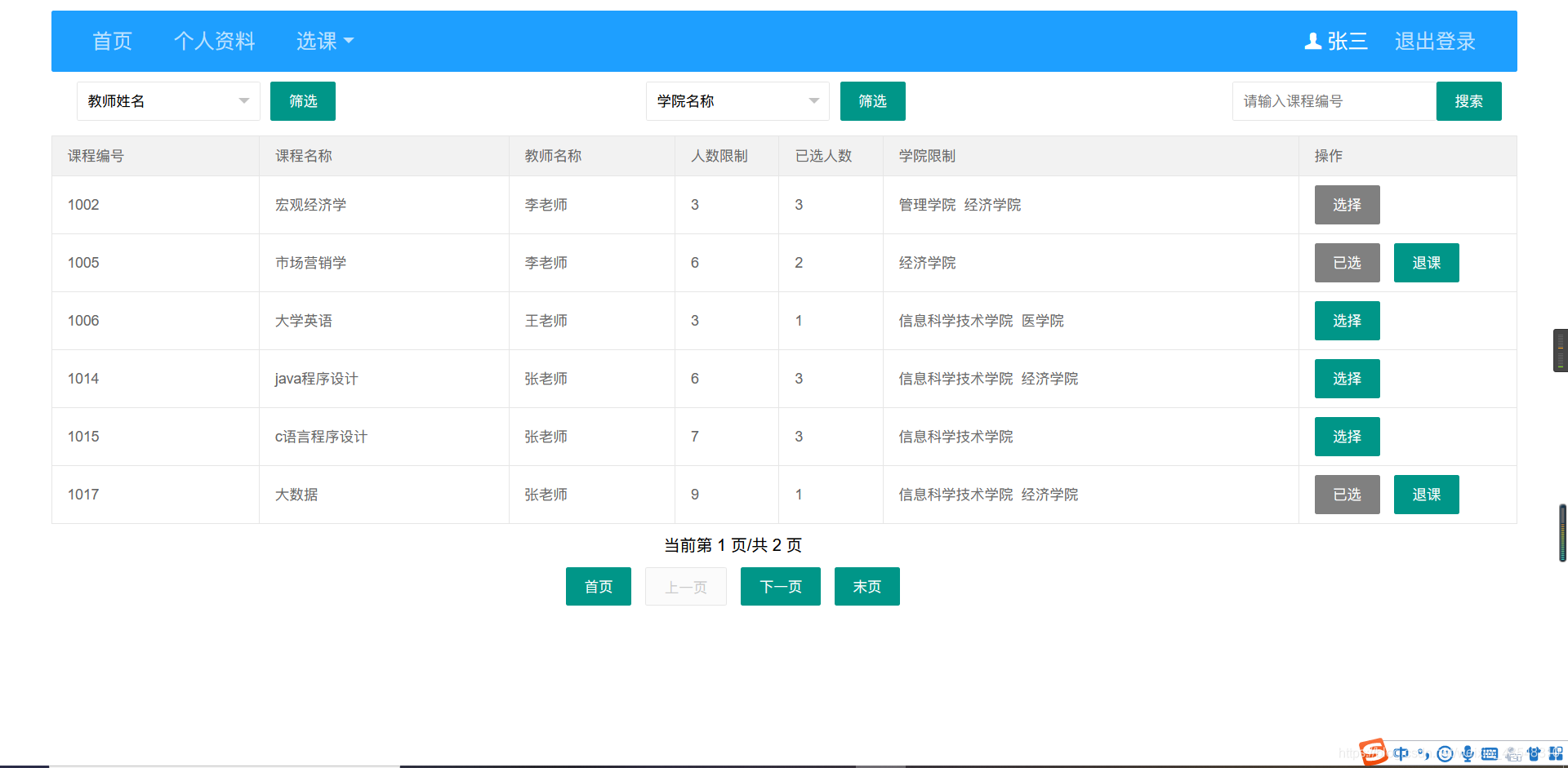The width and height of the screenshot is (1568, 768).
Task: Open the Sogou toolbox icon
Action: tap(1555, 753)
